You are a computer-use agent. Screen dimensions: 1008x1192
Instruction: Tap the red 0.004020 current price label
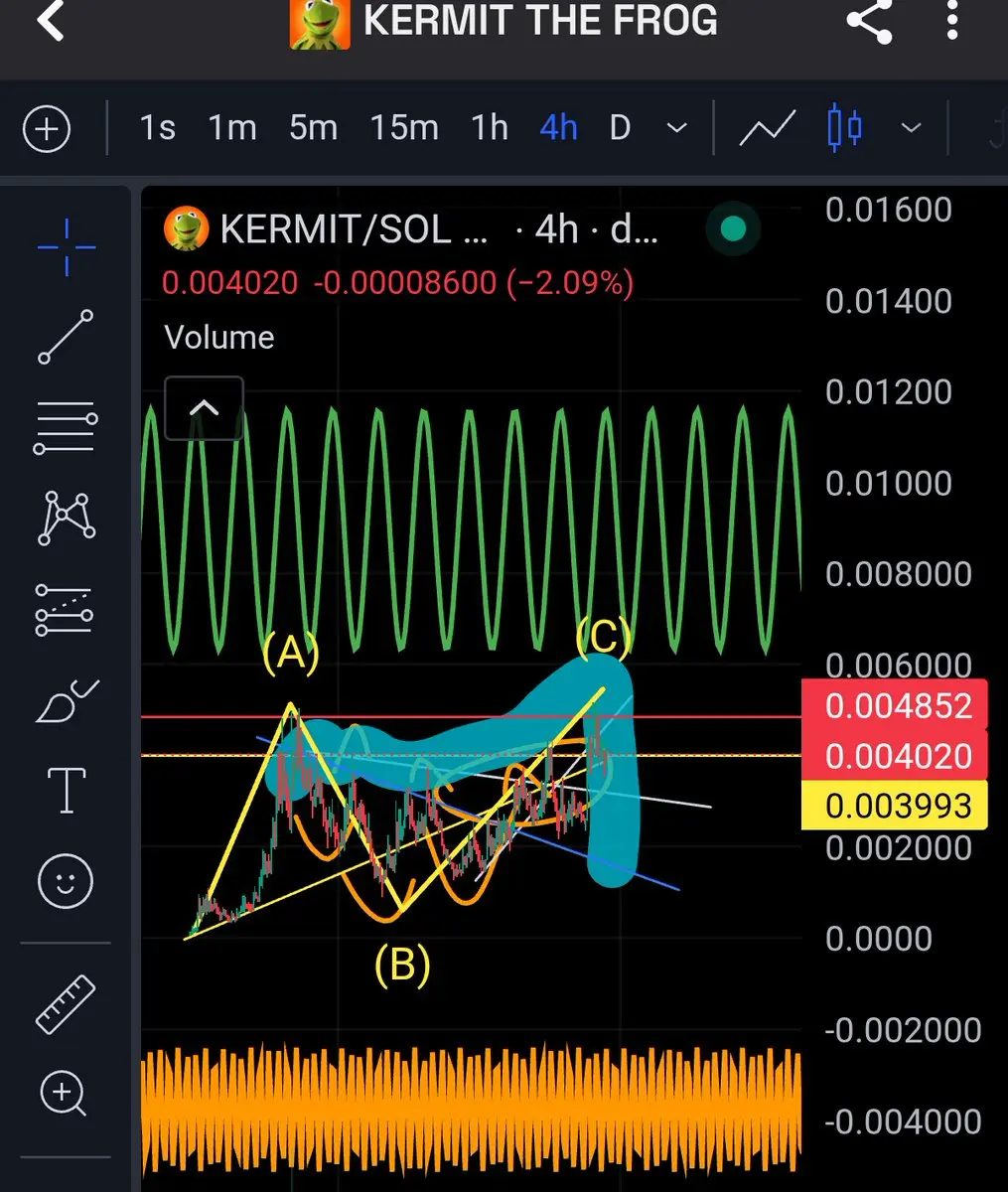895,756
